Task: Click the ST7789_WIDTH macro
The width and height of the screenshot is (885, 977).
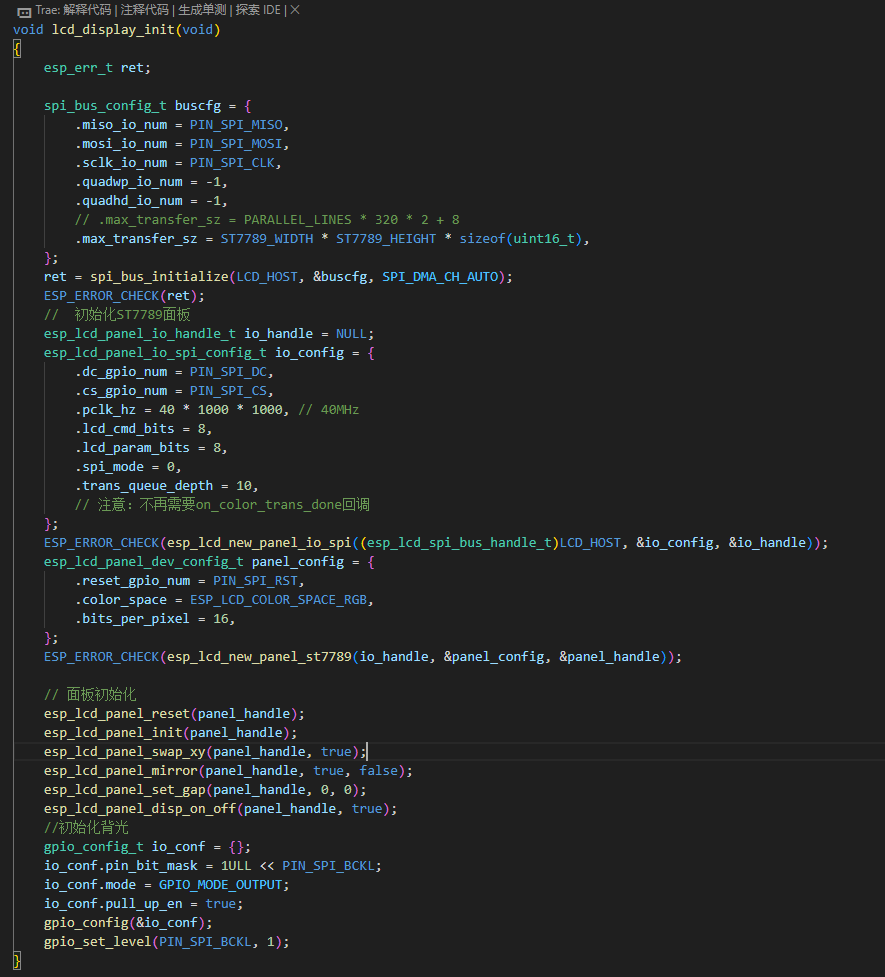Action: click(267, 239)
